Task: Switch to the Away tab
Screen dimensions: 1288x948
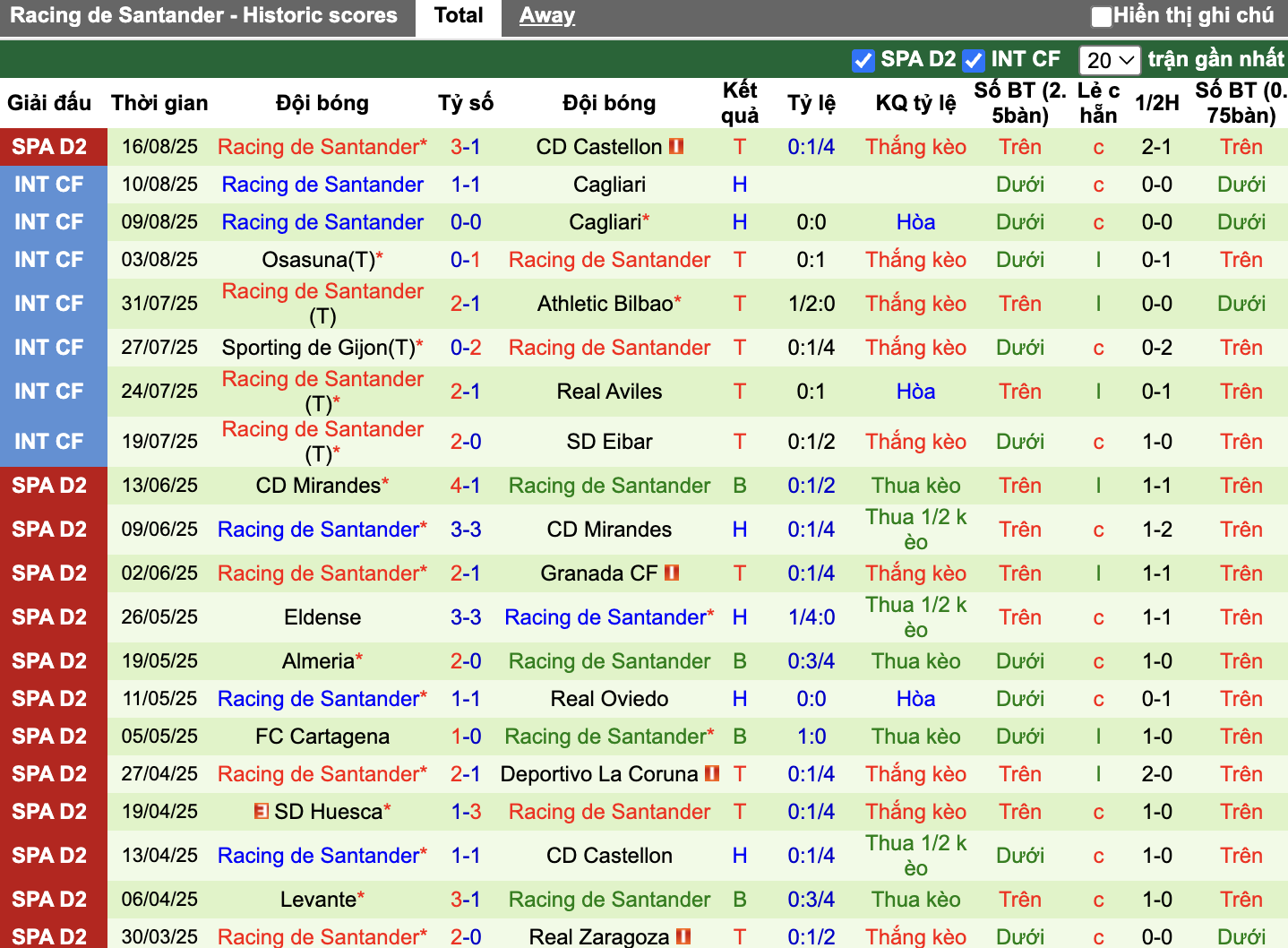Action: 546,16
